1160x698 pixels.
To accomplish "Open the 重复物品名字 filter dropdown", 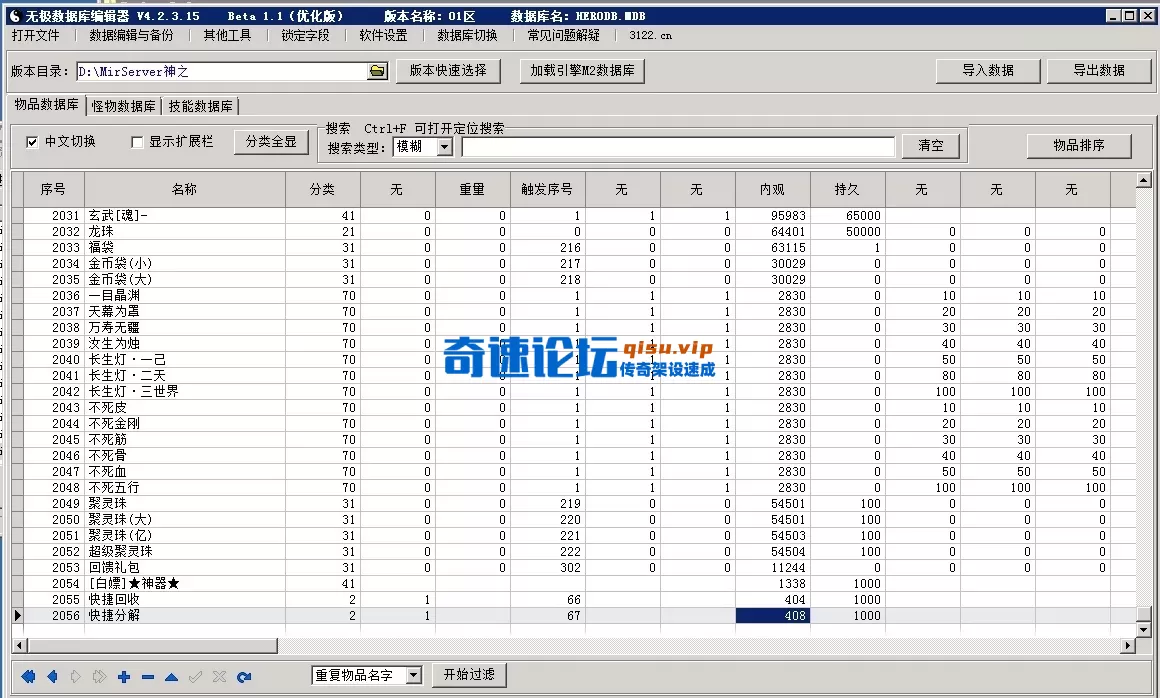I will pos(414,675).
